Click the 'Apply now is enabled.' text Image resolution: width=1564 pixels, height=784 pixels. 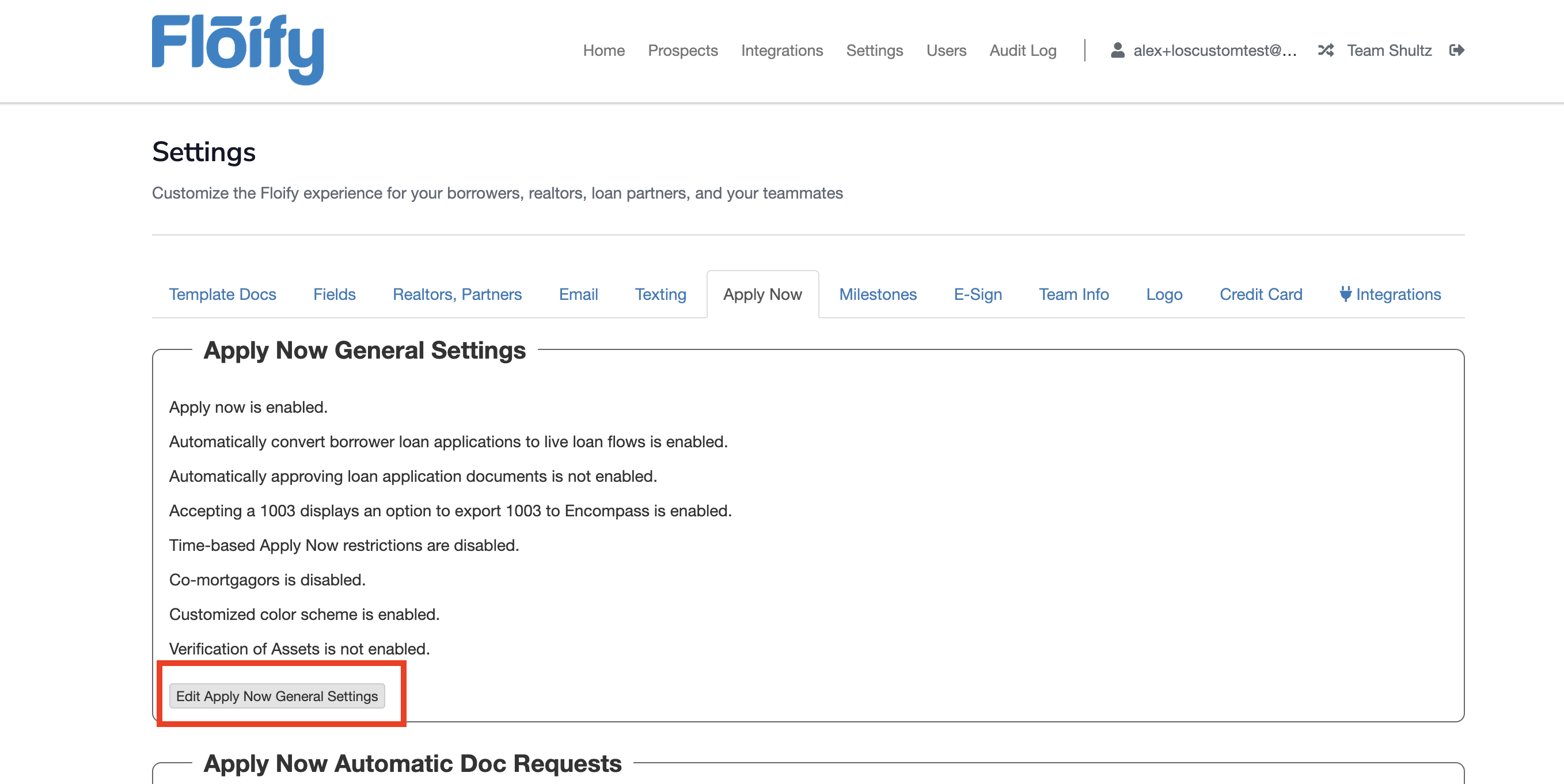[x=248, y=407]
